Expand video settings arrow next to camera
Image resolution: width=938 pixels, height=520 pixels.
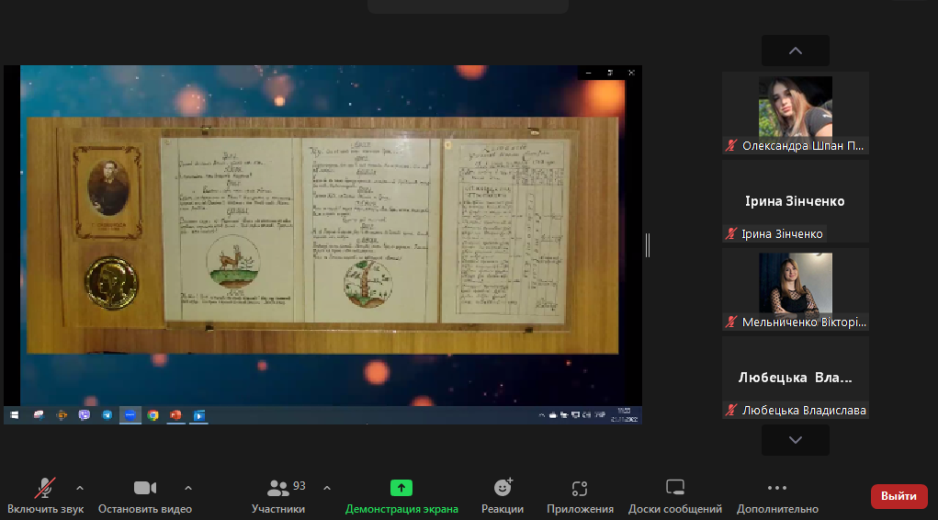pyautogui.click(x=188, y=488)
